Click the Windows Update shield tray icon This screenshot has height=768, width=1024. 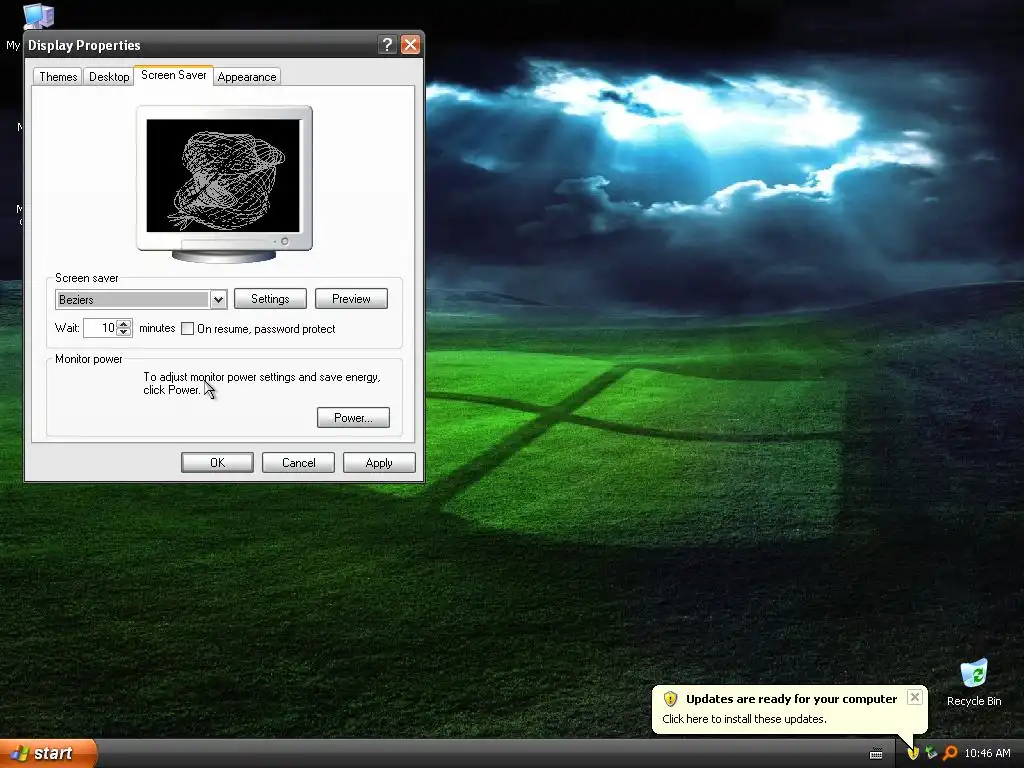[913, 753]
